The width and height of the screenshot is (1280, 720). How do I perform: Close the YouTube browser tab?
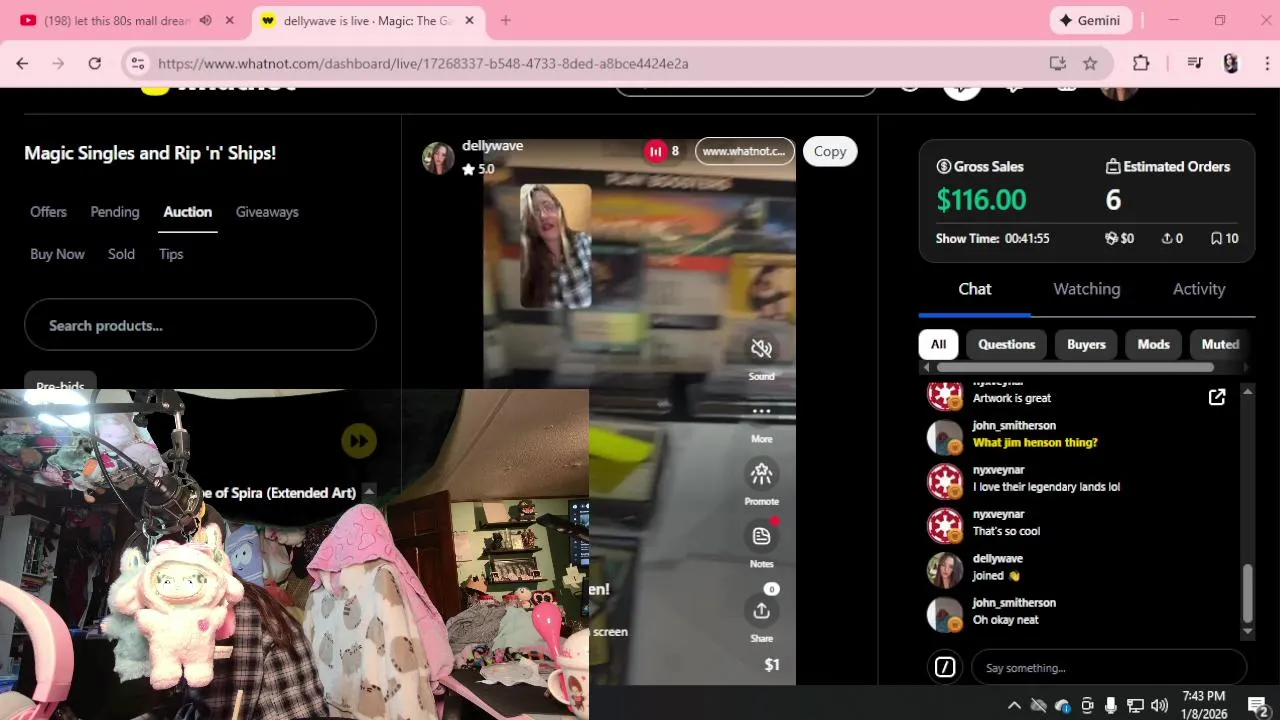pyautogui.click(x=229, y=20)
